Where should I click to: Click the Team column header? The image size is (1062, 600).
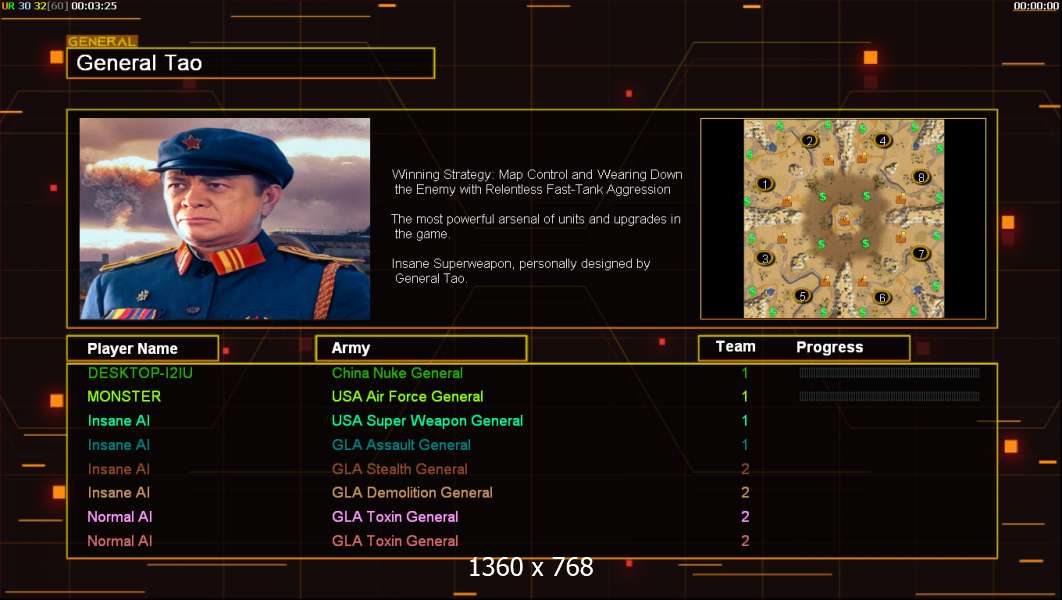pyautogui.click(x=736, y=347)
